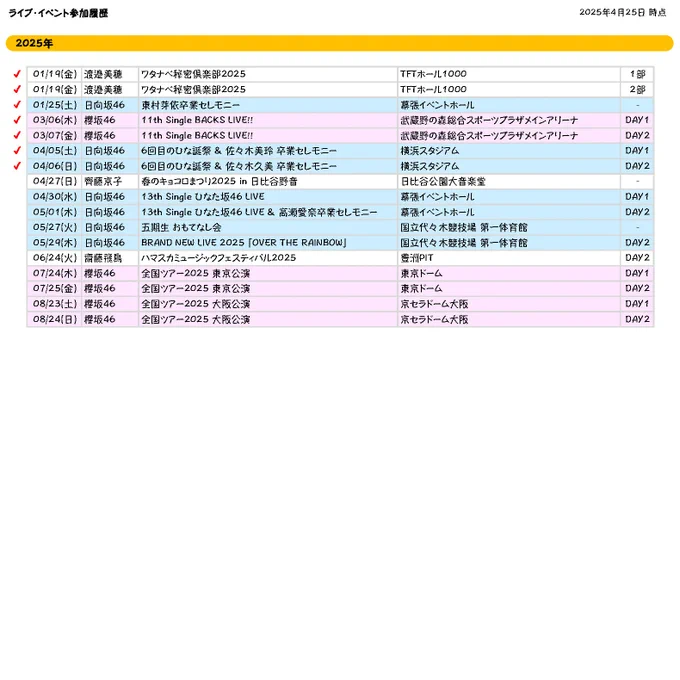
Task: Select the 2部 session cell
Action: pos(637,89)
